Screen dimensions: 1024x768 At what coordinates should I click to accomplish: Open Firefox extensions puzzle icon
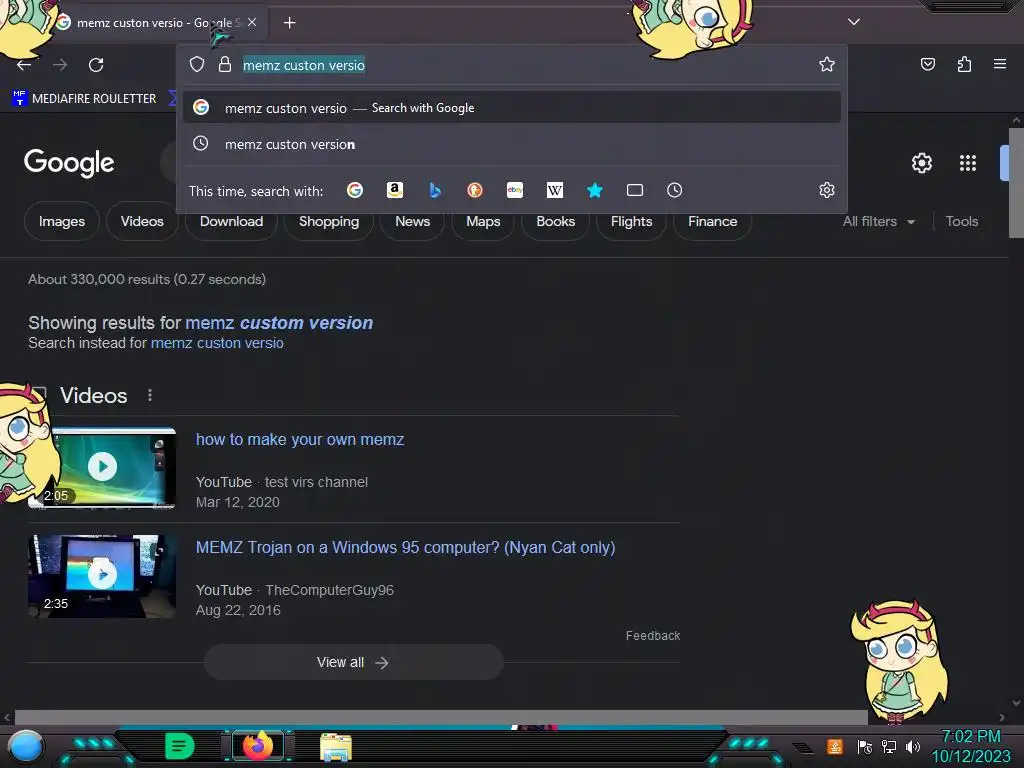tap(964, 64)
